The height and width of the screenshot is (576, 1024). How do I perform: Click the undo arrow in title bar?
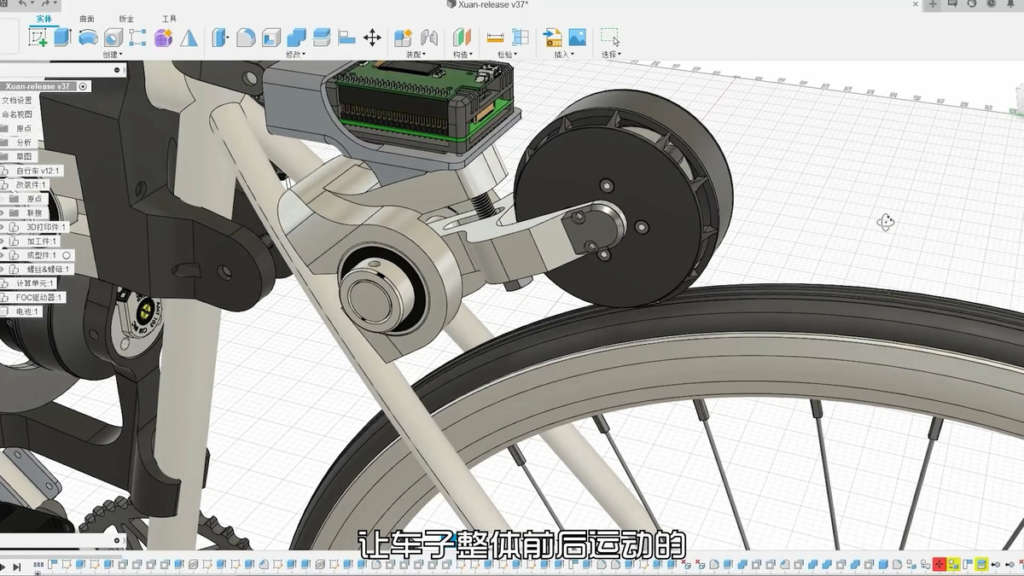point(24,3)
